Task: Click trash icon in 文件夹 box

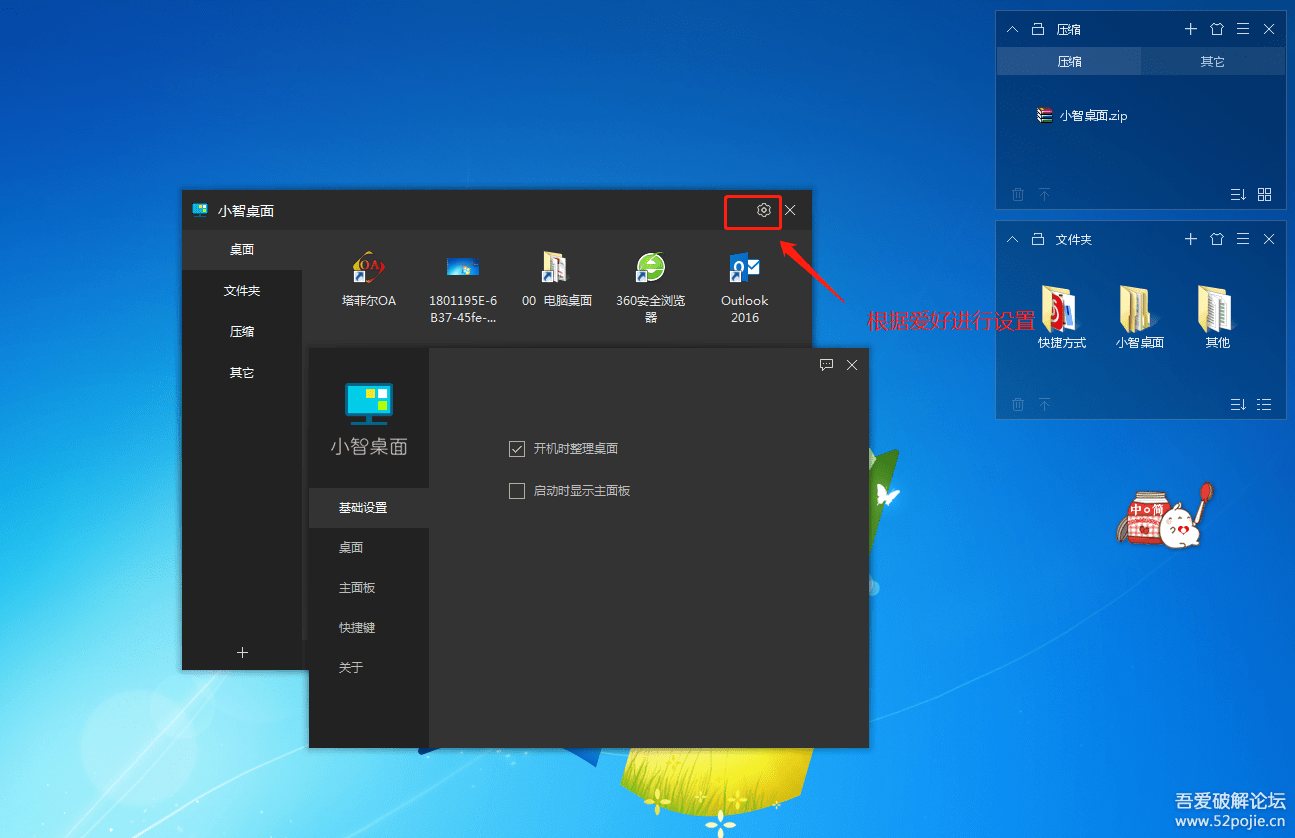Action: 1018,404
